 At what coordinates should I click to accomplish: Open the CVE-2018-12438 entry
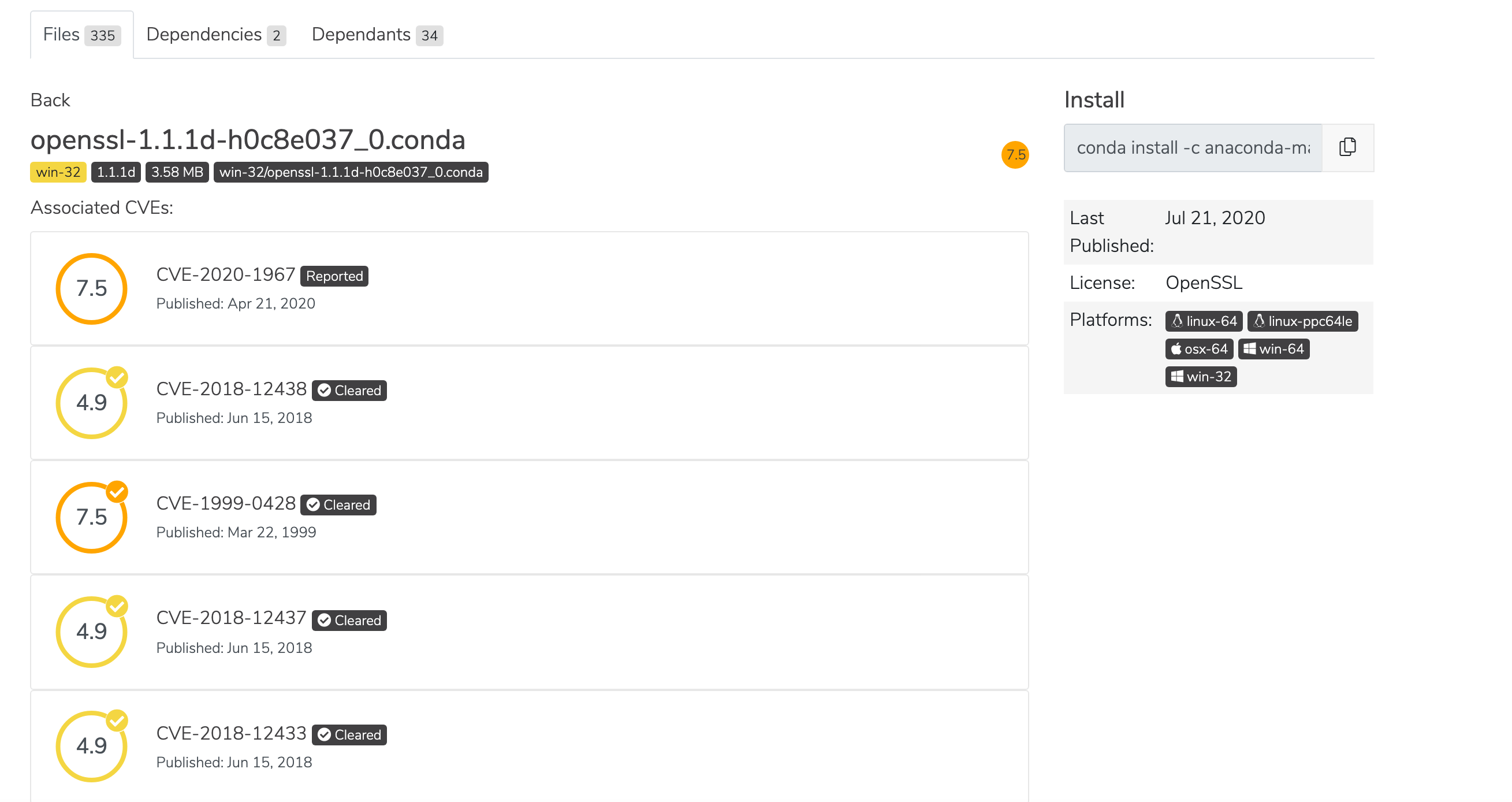(231, 389)
